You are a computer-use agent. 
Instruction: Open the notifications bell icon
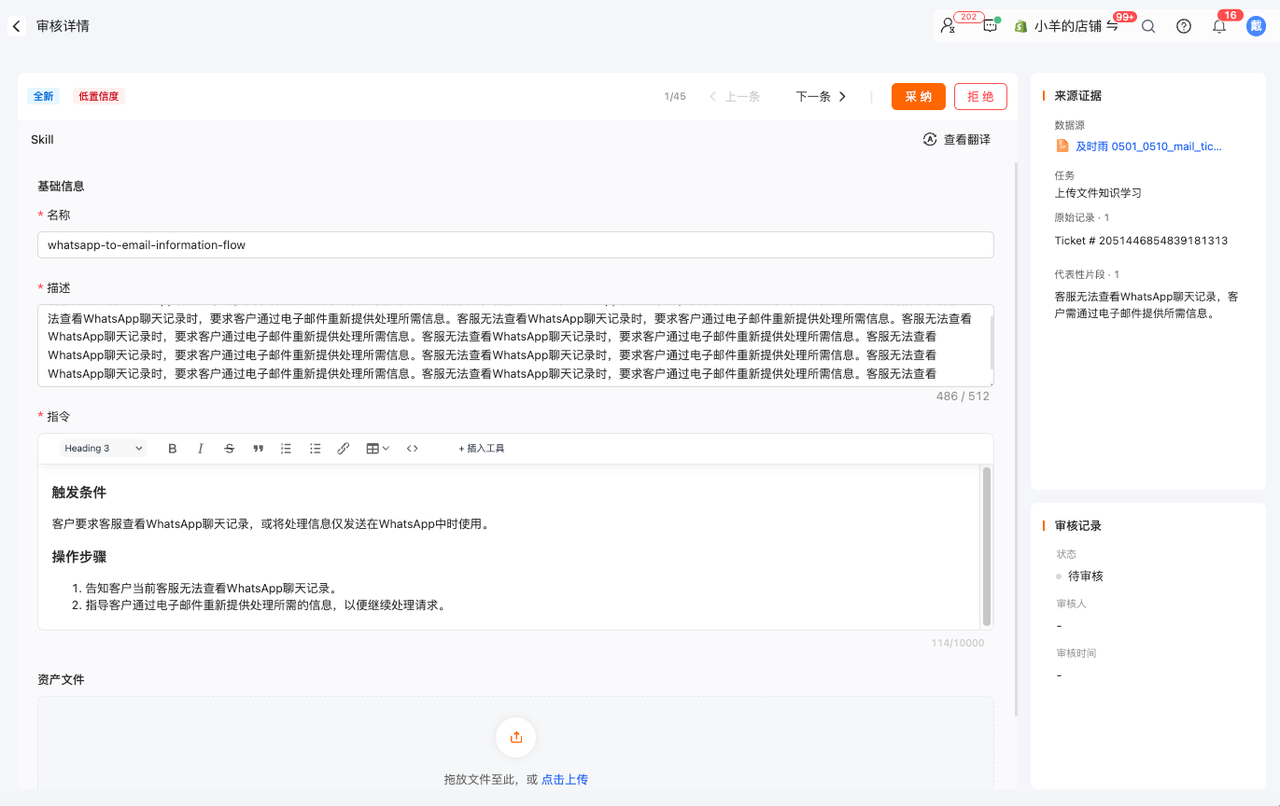pos(1219,26)
